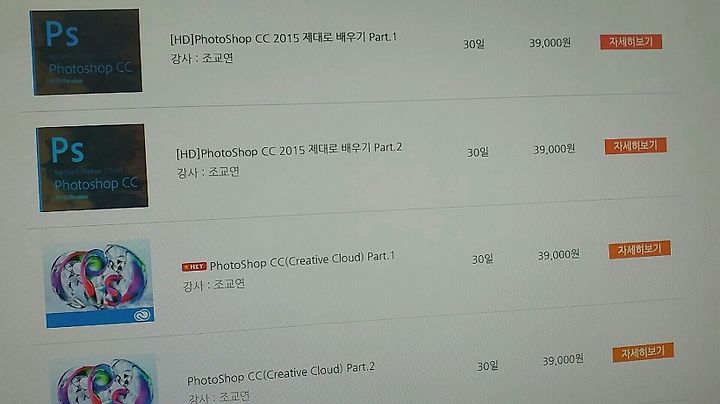
Task: Click the Ps logo on the Part.2 thumbnail
Action: coord(68,149)
